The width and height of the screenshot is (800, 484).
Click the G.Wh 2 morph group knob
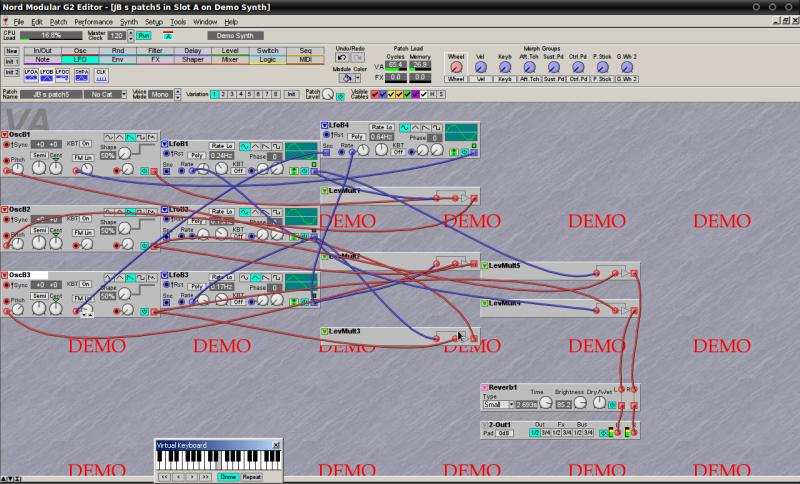click(x=627, y=67)
